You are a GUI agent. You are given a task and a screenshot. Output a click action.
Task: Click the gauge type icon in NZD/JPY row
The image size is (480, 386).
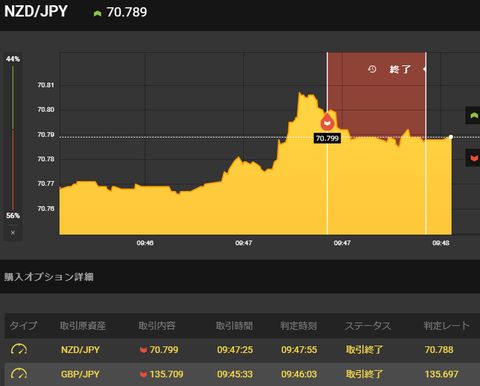click(x=19, y=349)
